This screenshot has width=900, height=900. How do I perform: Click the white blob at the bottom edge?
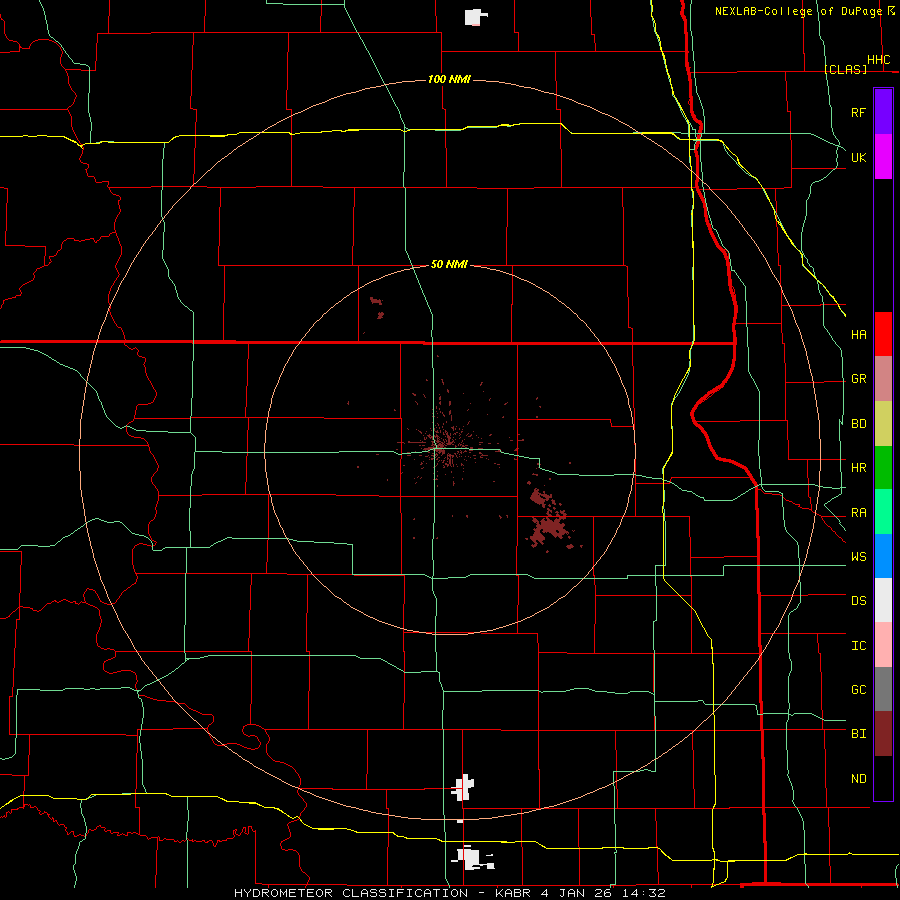click(472, 859)
